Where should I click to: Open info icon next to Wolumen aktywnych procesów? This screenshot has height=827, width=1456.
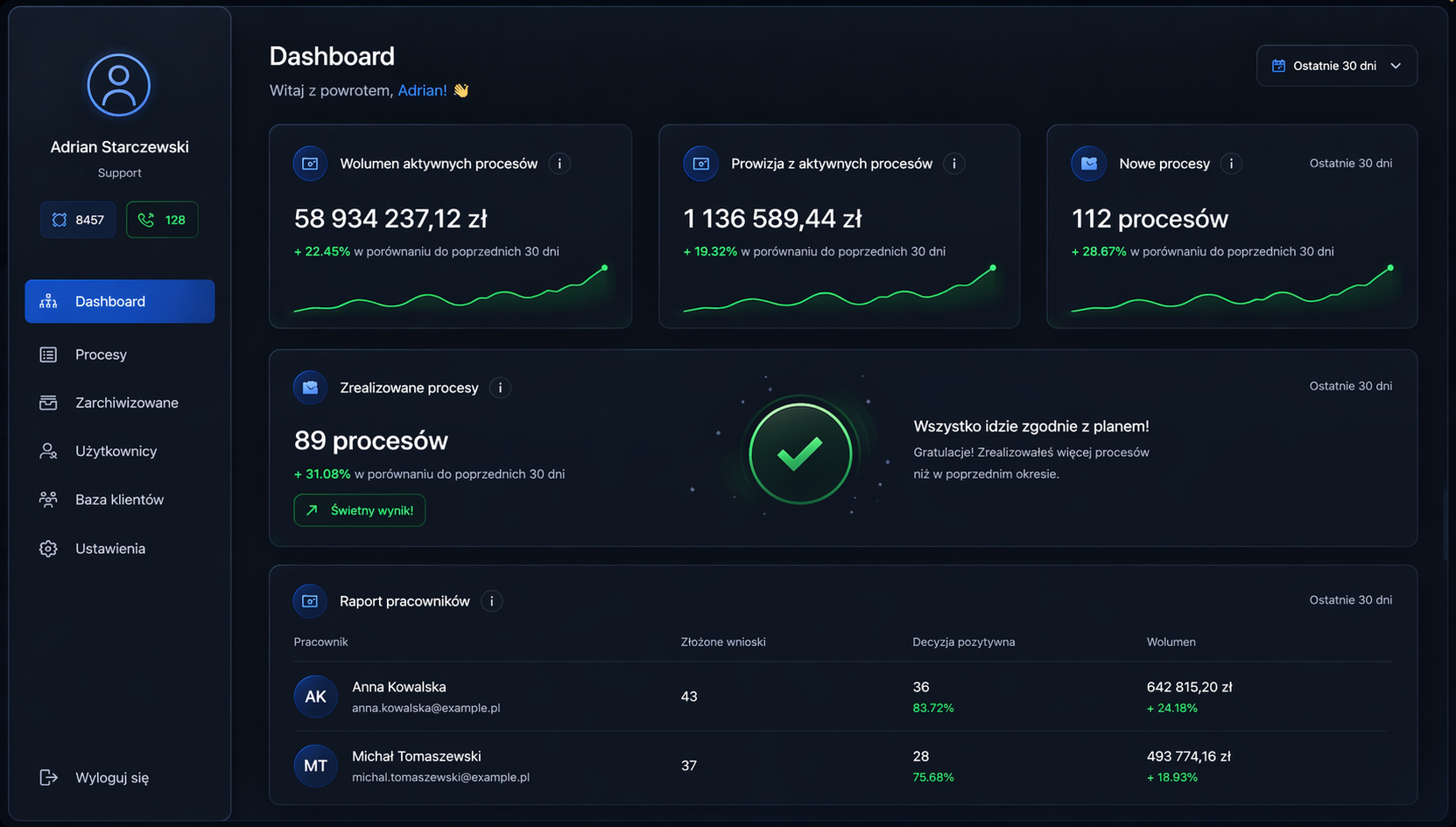tap(559, 164)
